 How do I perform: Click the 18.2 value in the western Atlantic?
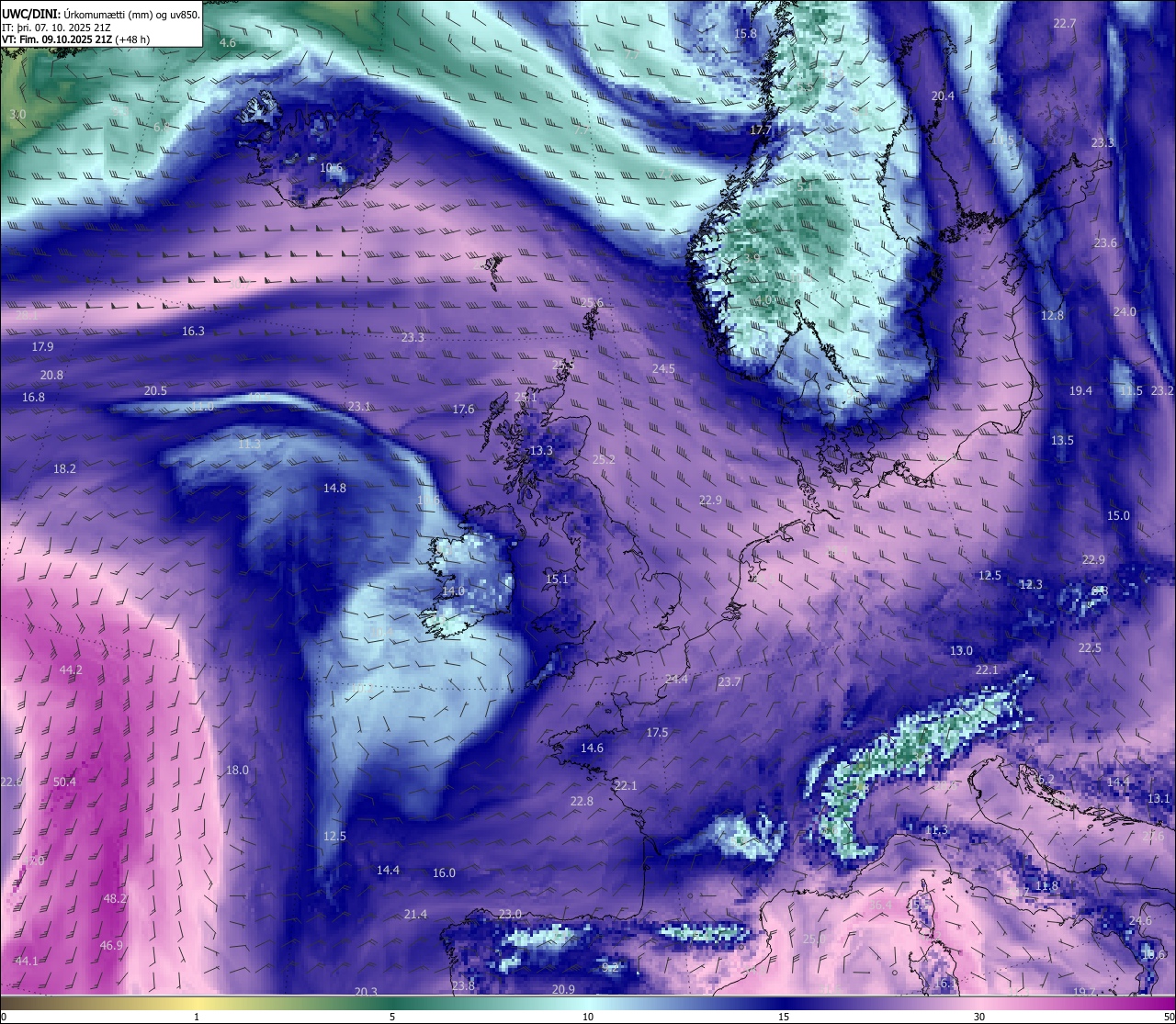pyautogui.click(x=64, y=469)
